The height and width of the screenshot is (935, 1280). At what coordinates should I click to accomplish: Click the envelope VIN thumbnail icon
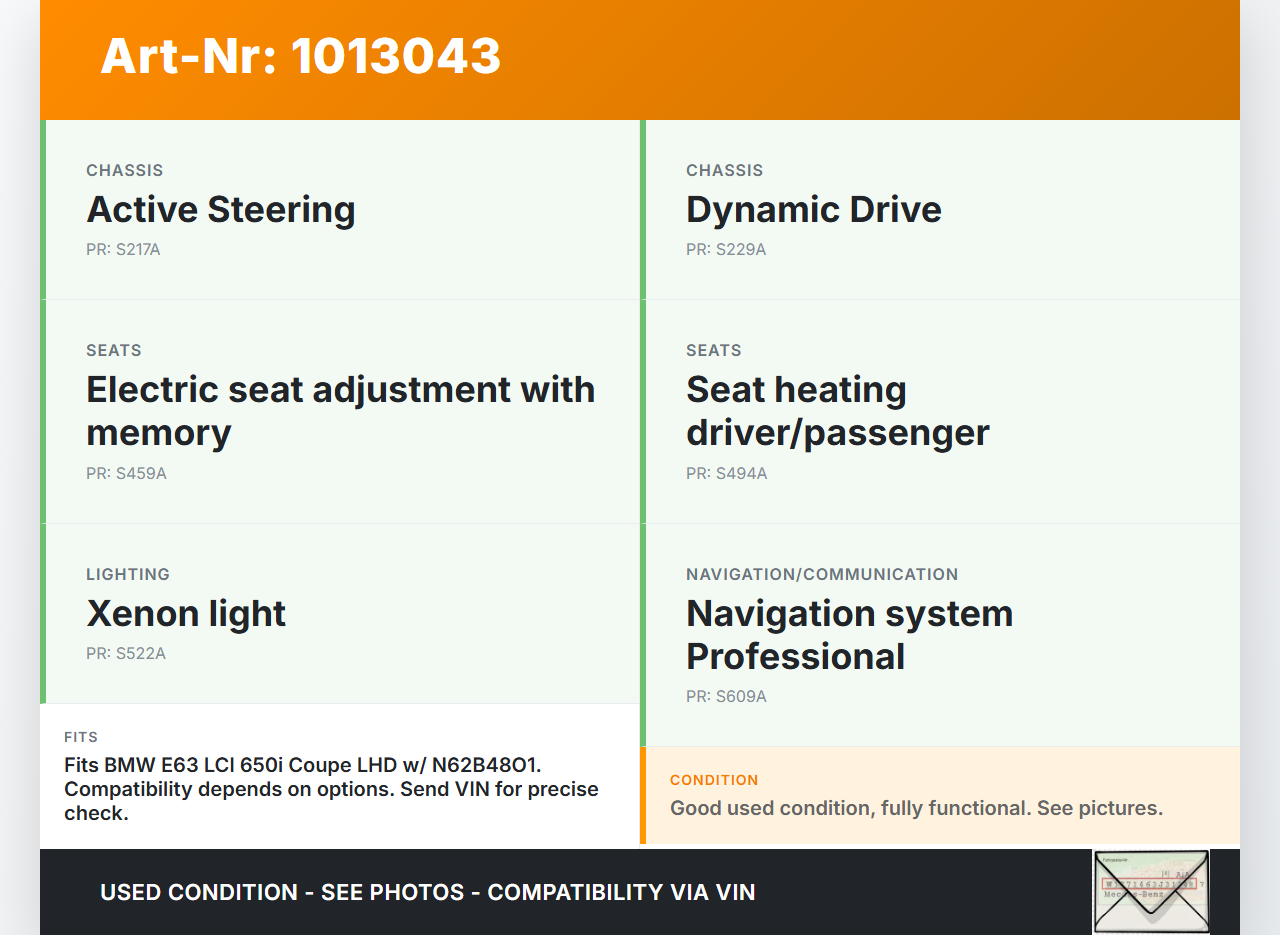(x=1151, y=891)
